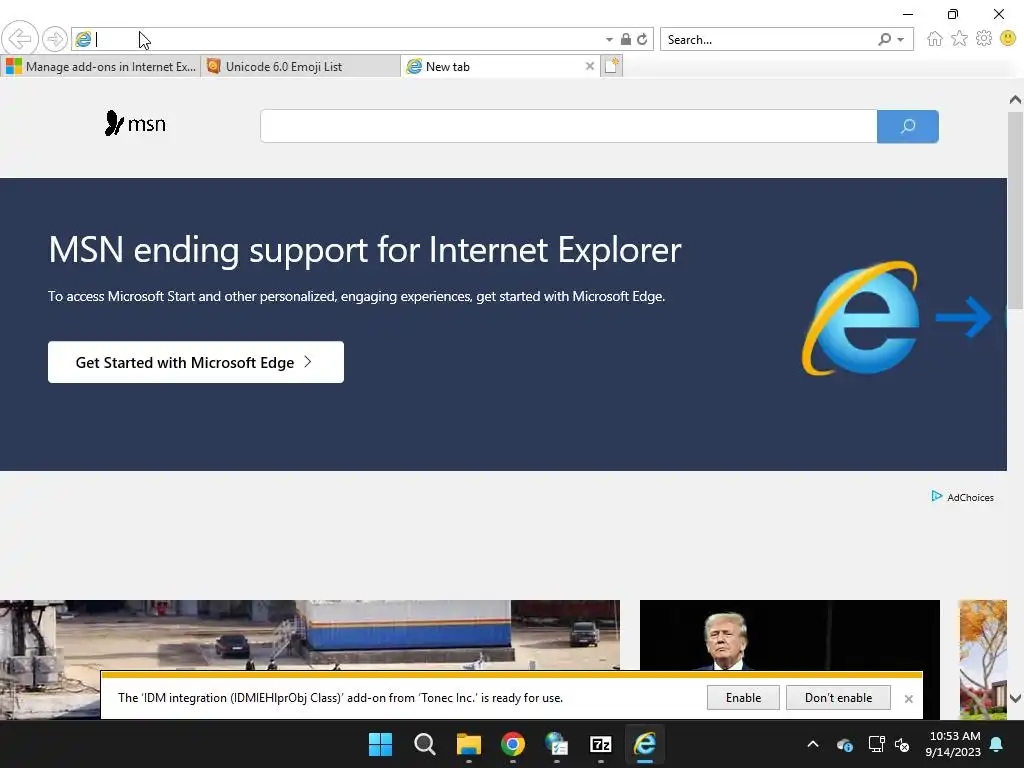The width and height of the screenshot is (1024, 768).
Task: Go back using the browser Back arrow
Action: click(x=20, y=39)
